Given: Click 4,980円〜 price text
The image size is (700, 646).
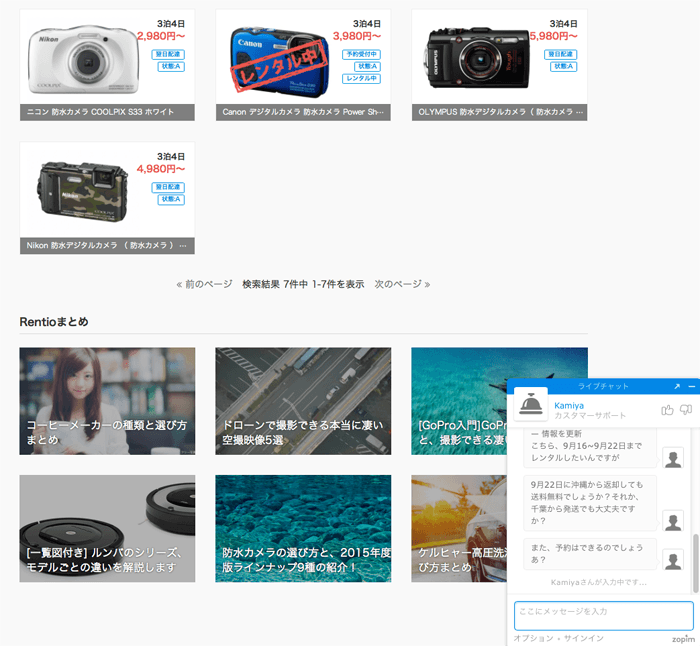Looking at the screenshot, I should tap(161, 169).
